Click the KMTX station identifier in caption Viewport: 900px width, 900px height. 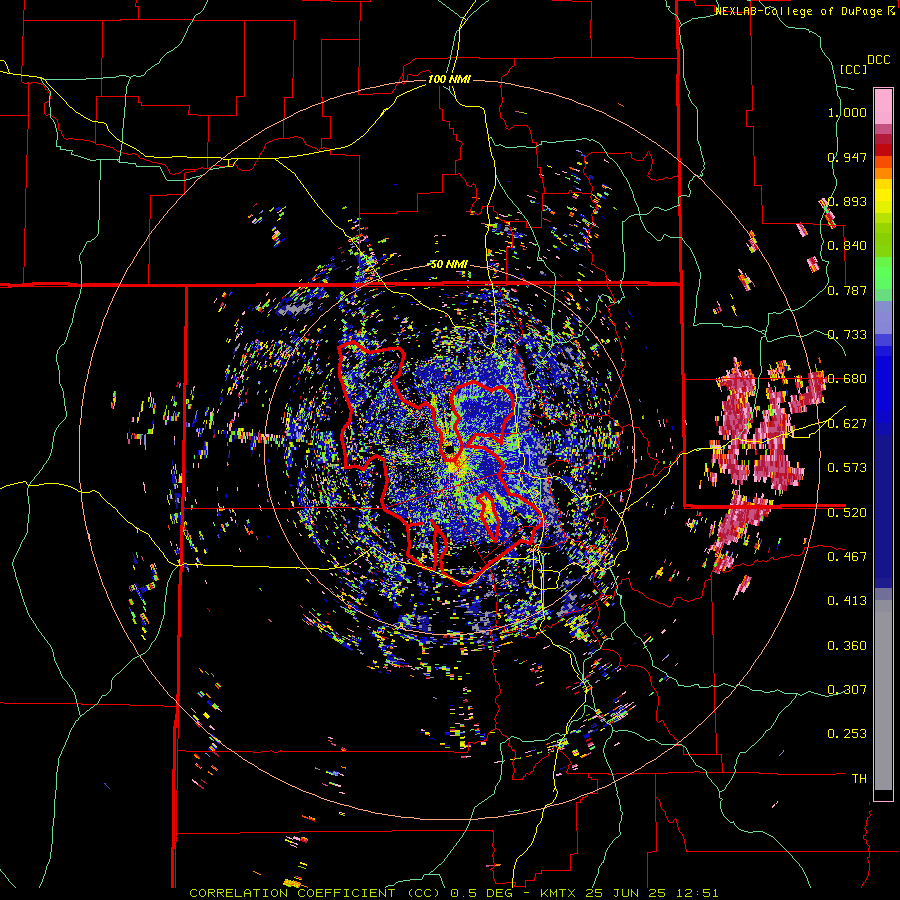pos(560,893)
